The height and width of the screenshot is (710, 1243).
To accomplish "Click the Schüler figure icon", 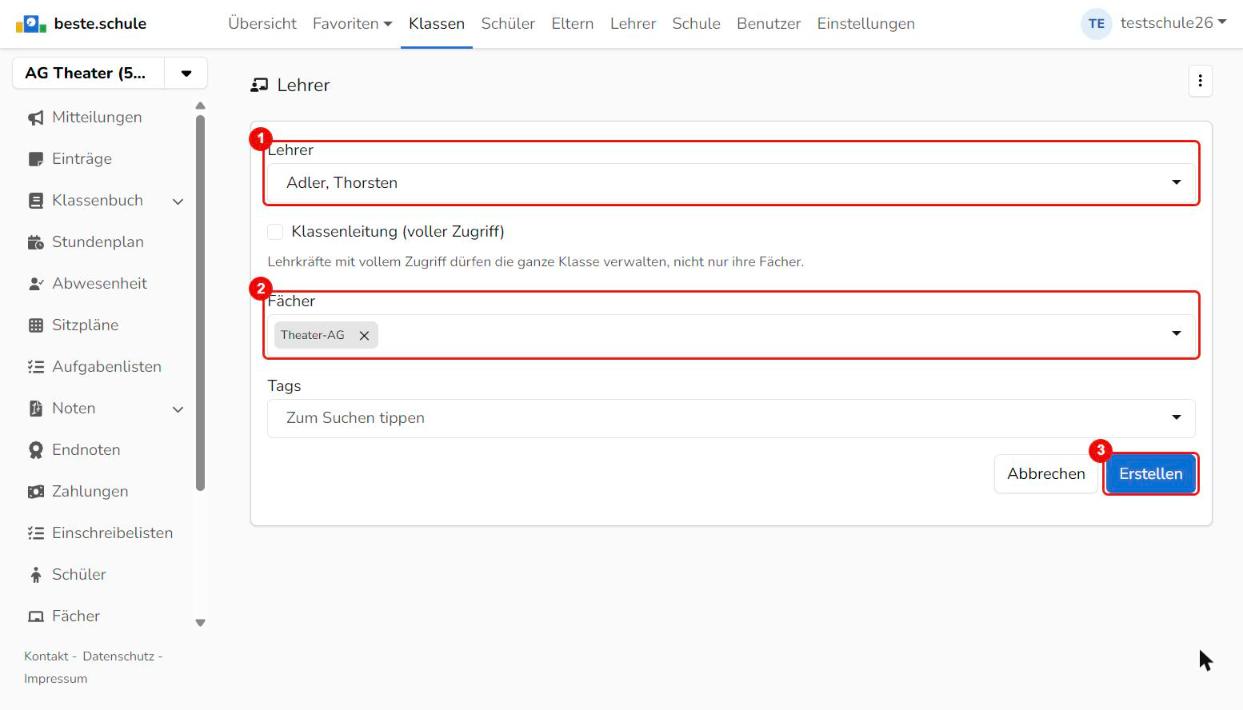I will [x=36, y=575].
